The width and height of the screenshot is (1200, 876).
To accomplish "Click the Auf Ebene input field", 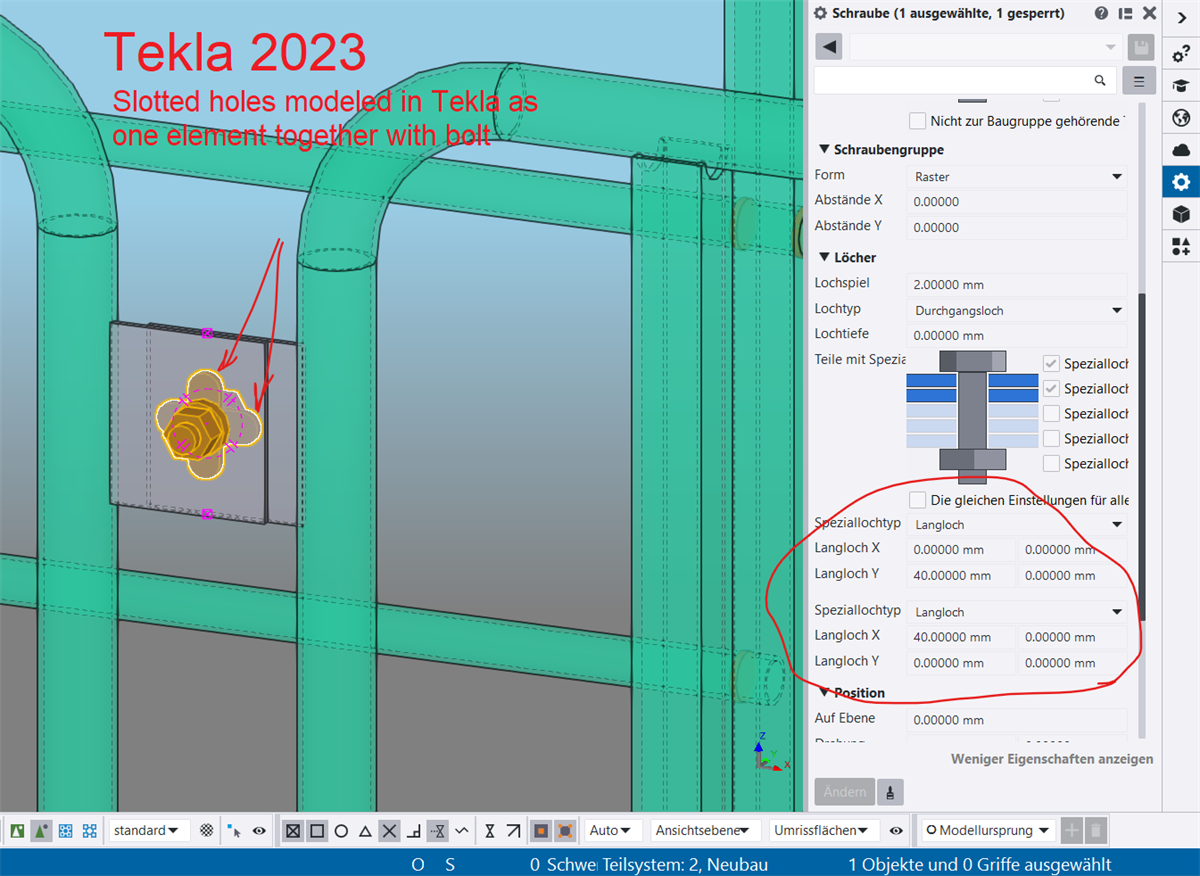I will pyautogui.click(x=1017, y=720).
